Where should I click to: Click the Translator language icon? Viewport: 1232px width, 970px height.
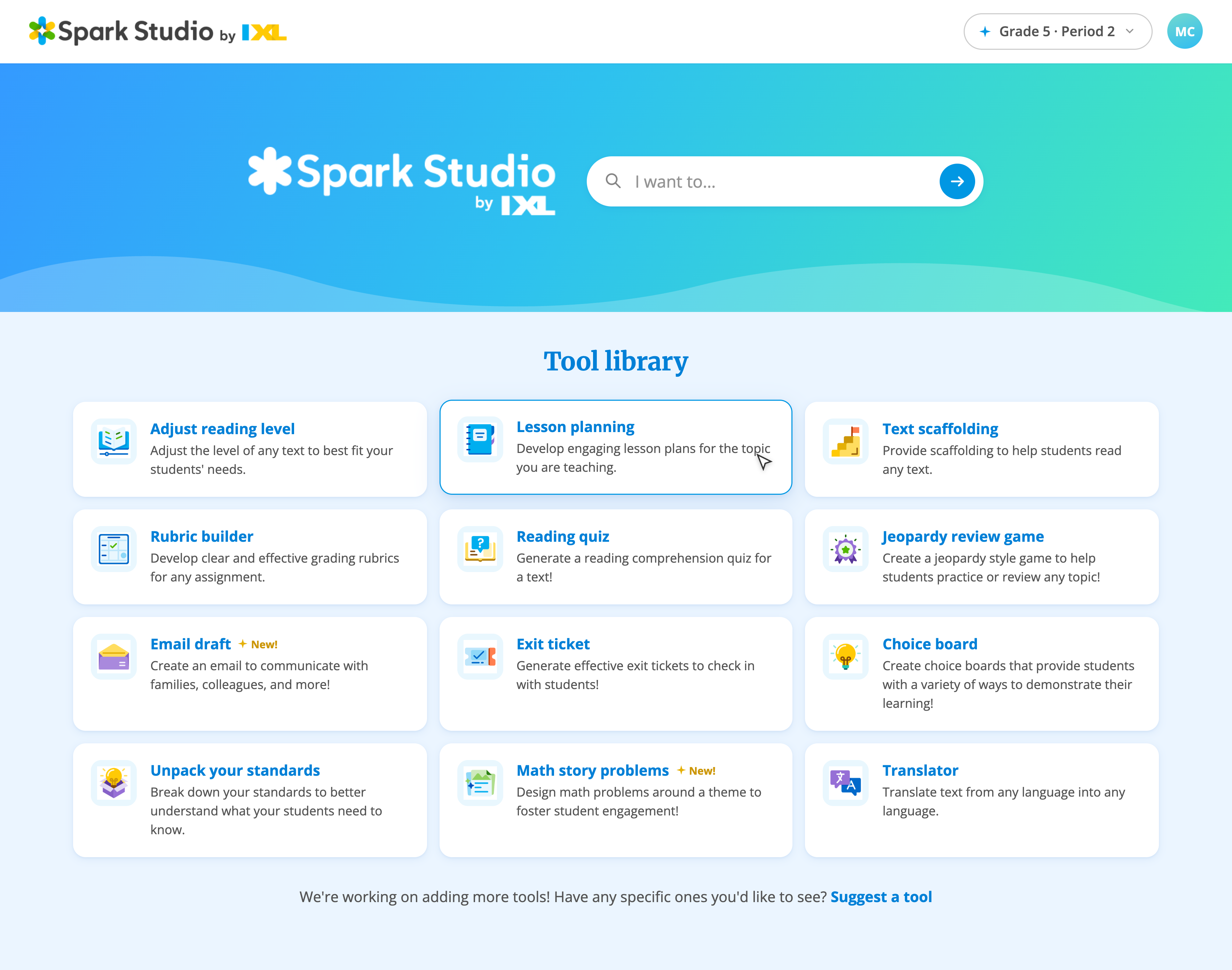point(845,783)
